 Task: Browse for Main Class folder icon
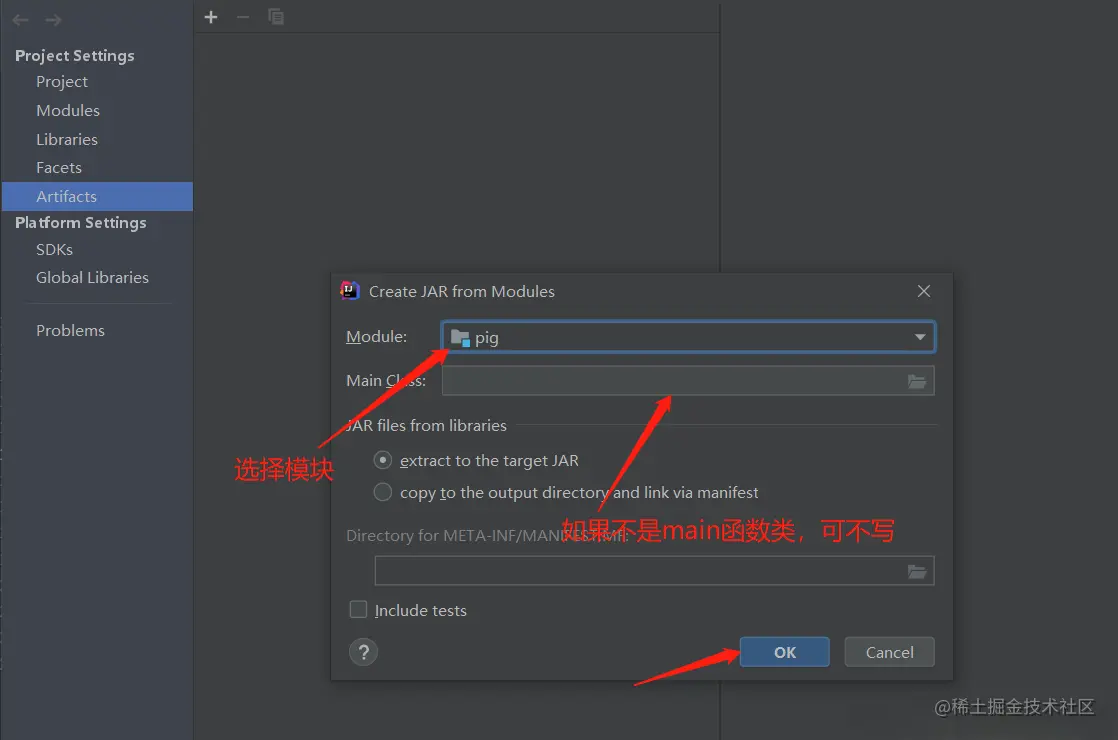[917, 381]
